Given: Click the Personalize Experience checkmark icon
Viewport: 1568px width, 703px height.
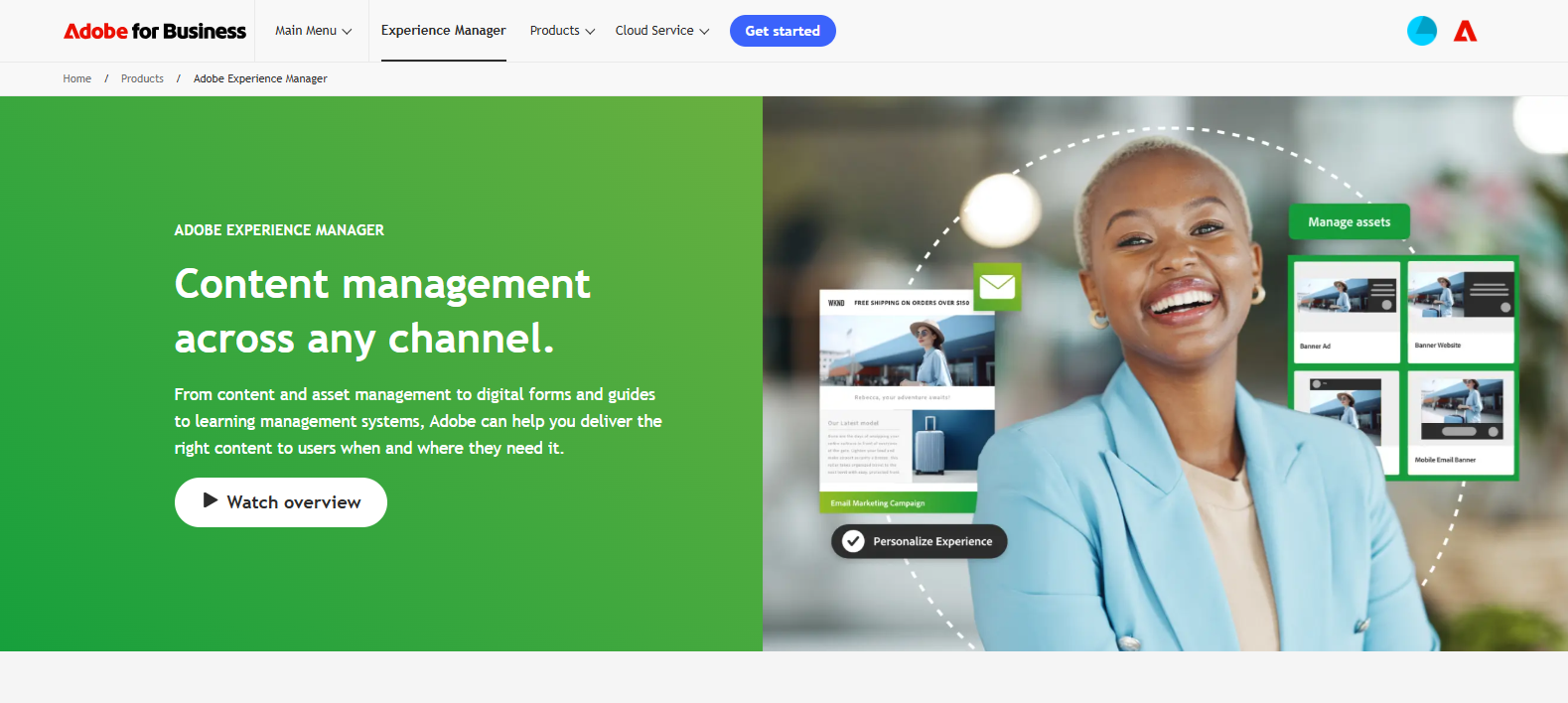Looking at the screenshot, I should 853,541.
